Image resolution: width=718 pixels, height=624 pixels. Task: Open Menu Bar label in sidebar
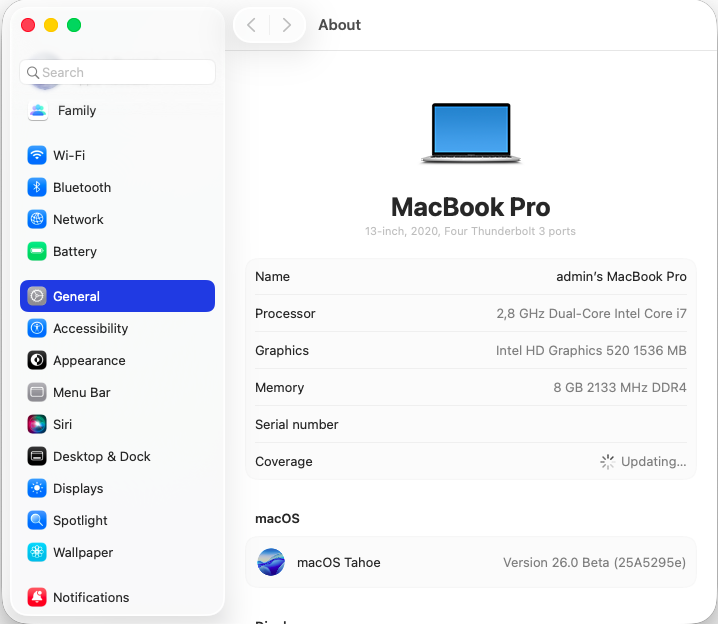82,392
